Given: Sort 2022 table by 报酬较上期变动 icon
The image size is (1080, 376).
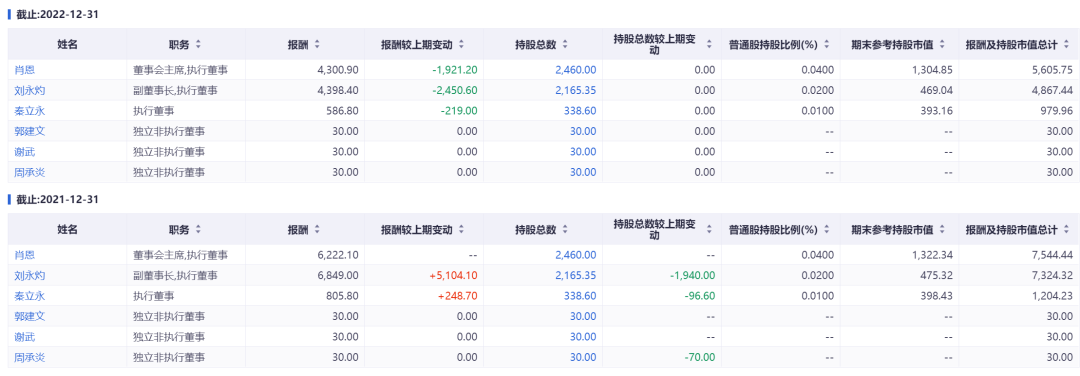Looking at the screenshot, I should click(461, 44).
